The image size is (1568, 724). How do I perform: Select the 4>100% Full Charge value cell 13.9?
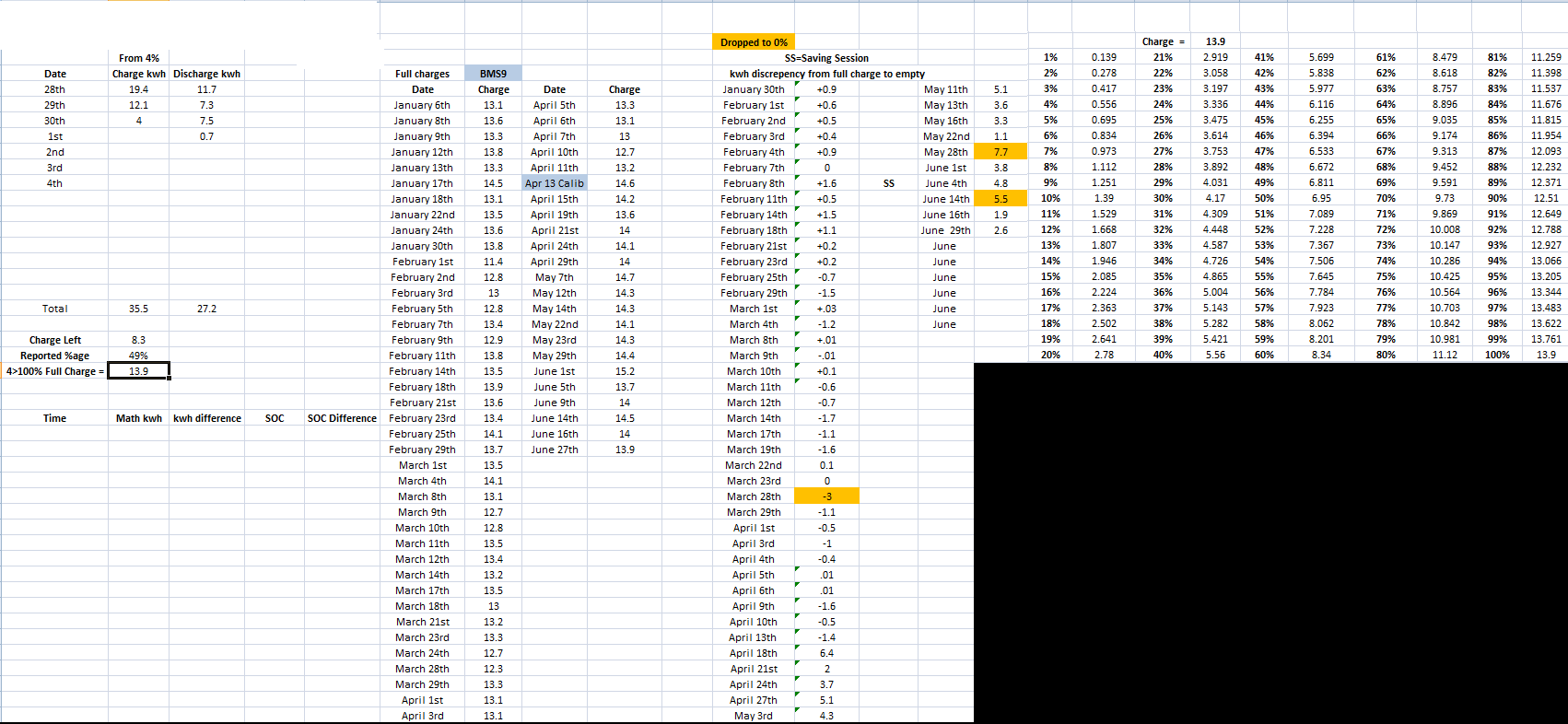pos(139,371)
